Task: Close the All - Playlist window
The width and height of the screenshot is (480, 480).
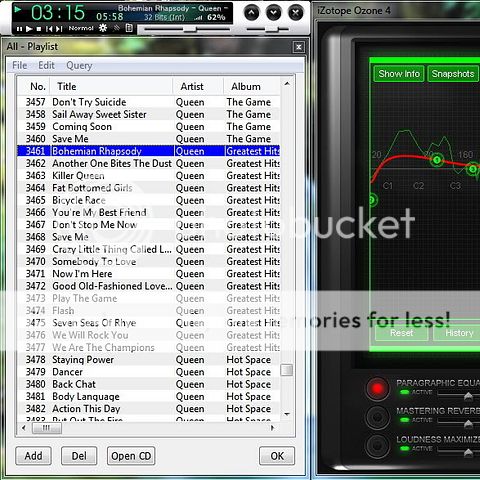Action: (x=299, y=47)
